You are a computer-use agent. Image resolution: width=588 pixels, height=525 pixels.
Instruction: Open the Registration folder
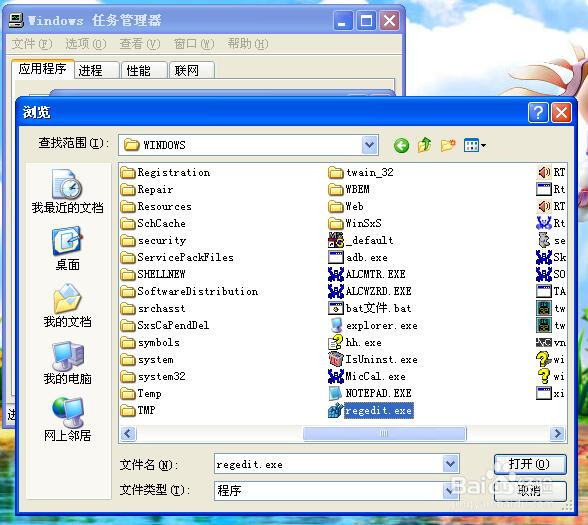pyautogui.click(x=165, y=172)
